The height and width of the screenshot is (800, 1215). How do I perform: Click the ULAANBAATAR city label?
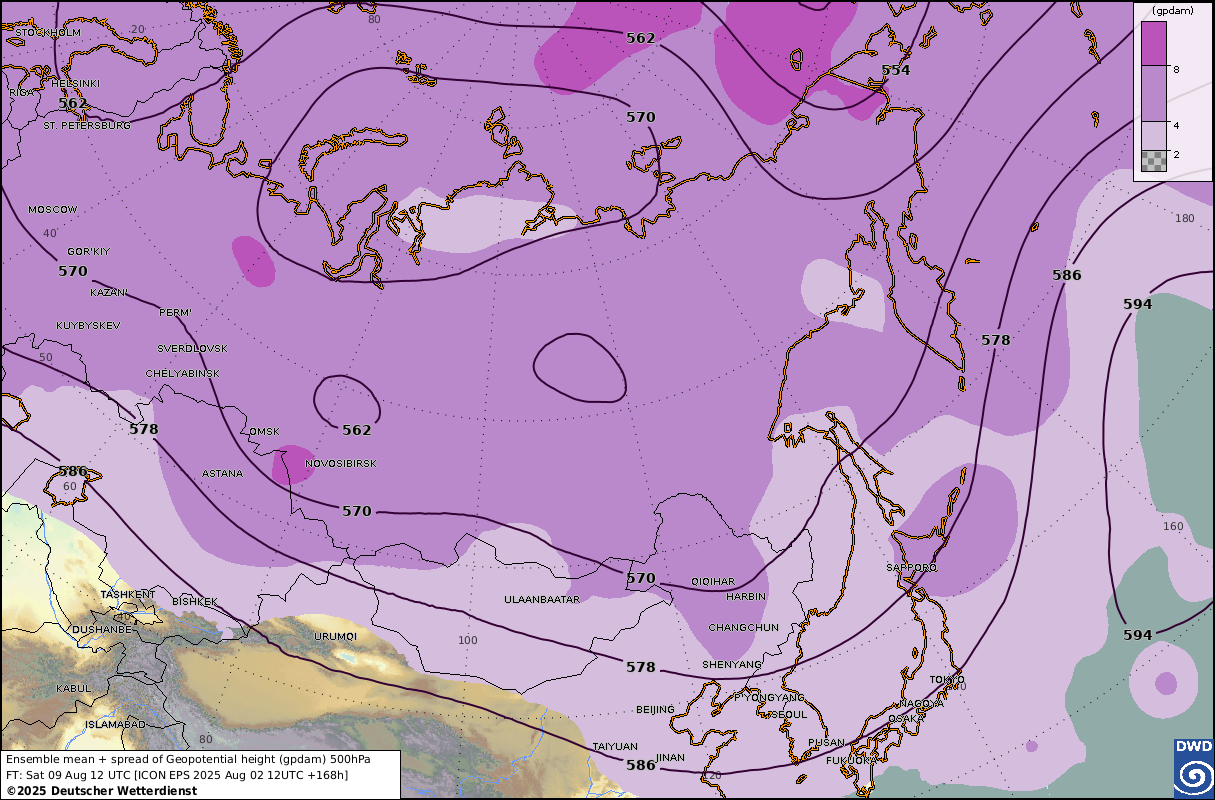click(542, 600)
